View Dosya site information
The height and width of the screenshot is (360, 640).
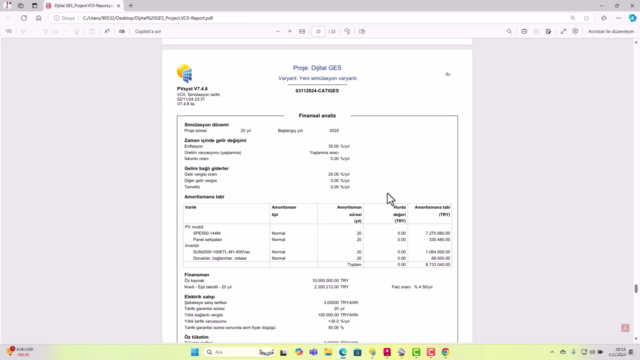click(x=64, y=18)
